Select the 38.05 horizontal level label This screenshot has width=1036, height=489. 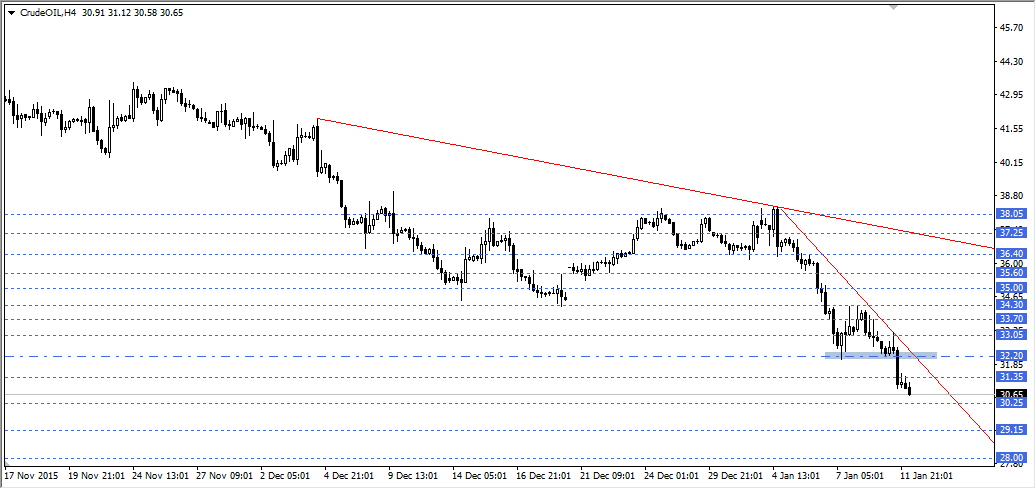[1011, 214]
